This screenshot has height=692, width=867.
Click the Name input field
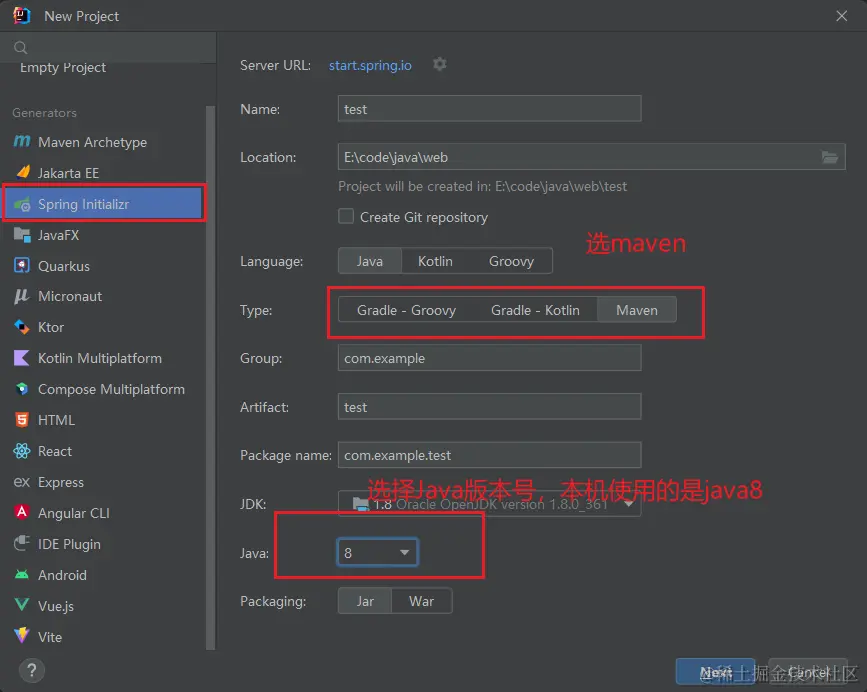[489, 109]
